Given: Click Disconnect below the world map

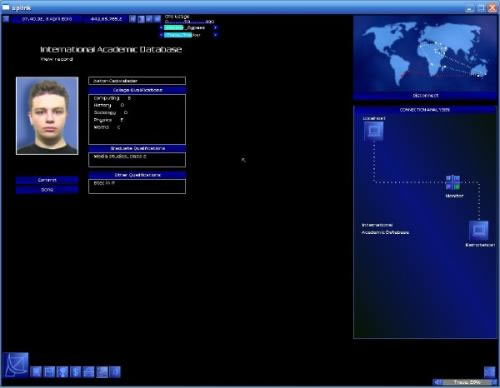Looking at the screenshot, I should tap(425, 96).
